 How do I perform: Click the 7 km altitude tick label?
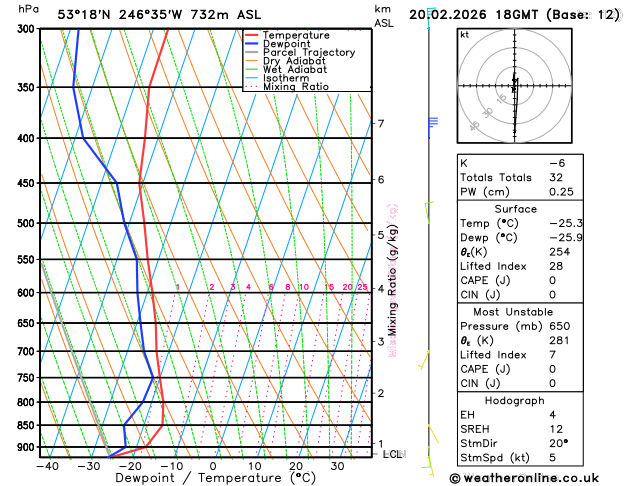[x=381, y=124]
